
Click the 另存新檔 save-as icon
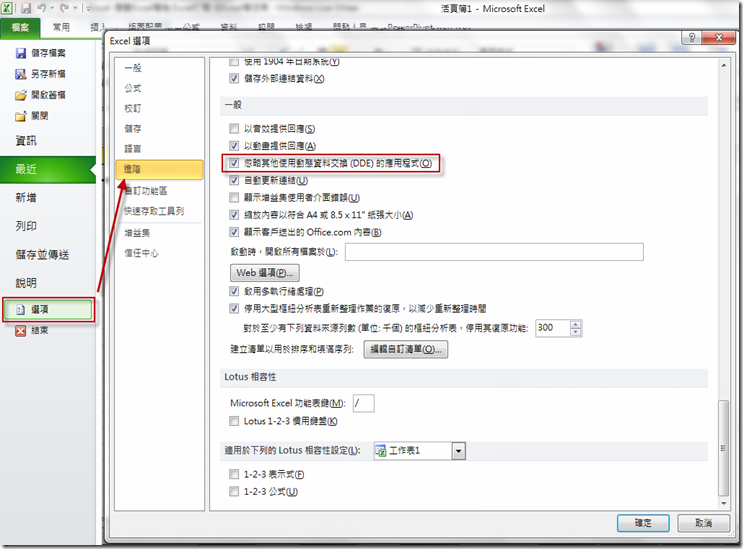21,74
